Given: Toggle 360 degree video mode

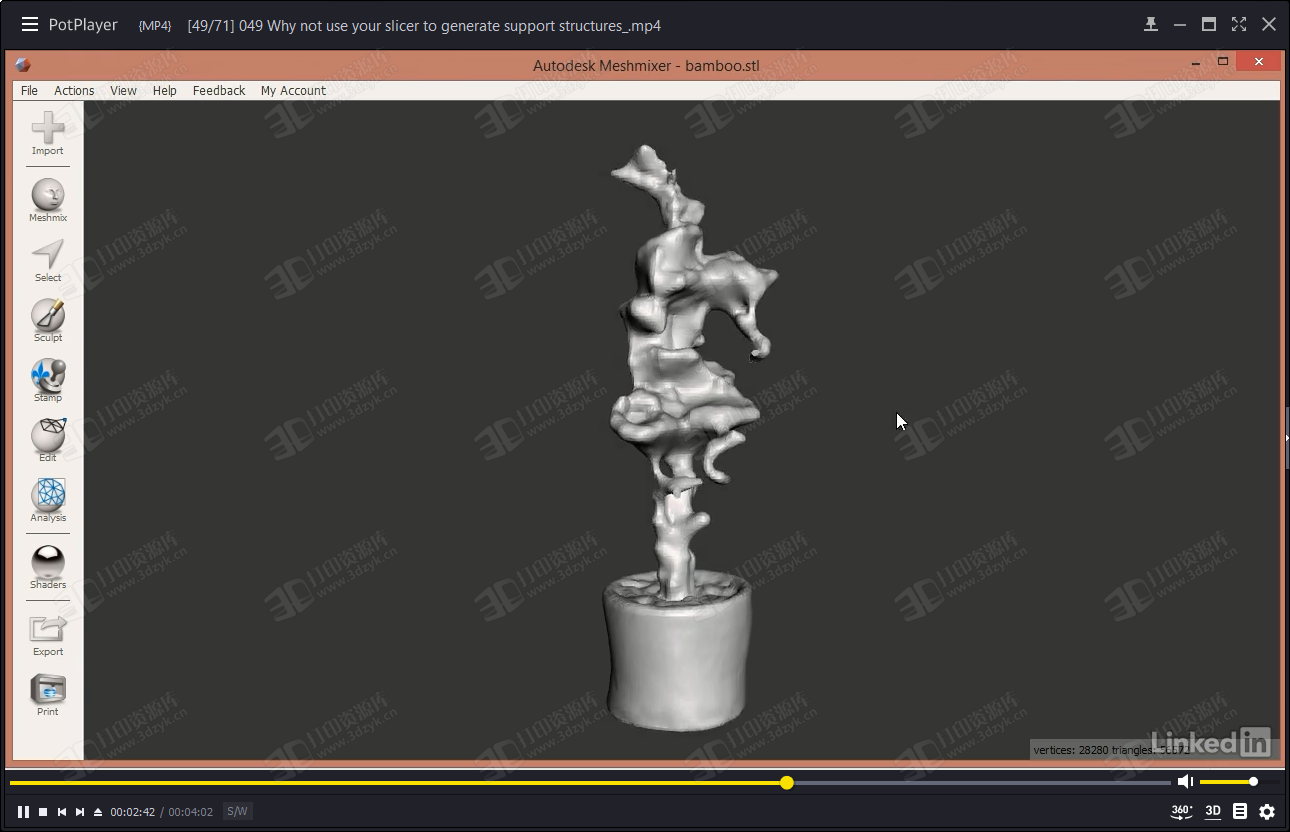Looking at the screenshot, I should point(1182,811).
